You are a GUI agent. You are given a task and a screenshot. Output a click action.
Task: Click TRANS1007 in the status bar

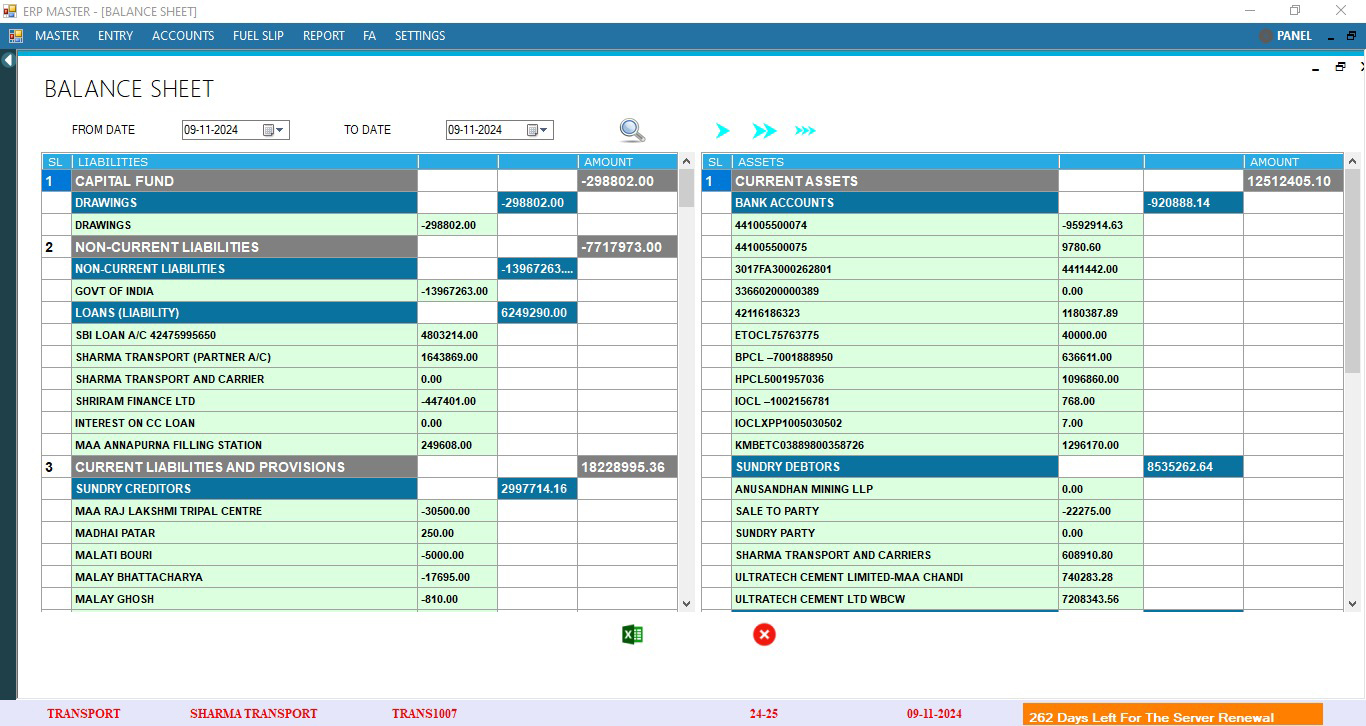tap(424, 714)
